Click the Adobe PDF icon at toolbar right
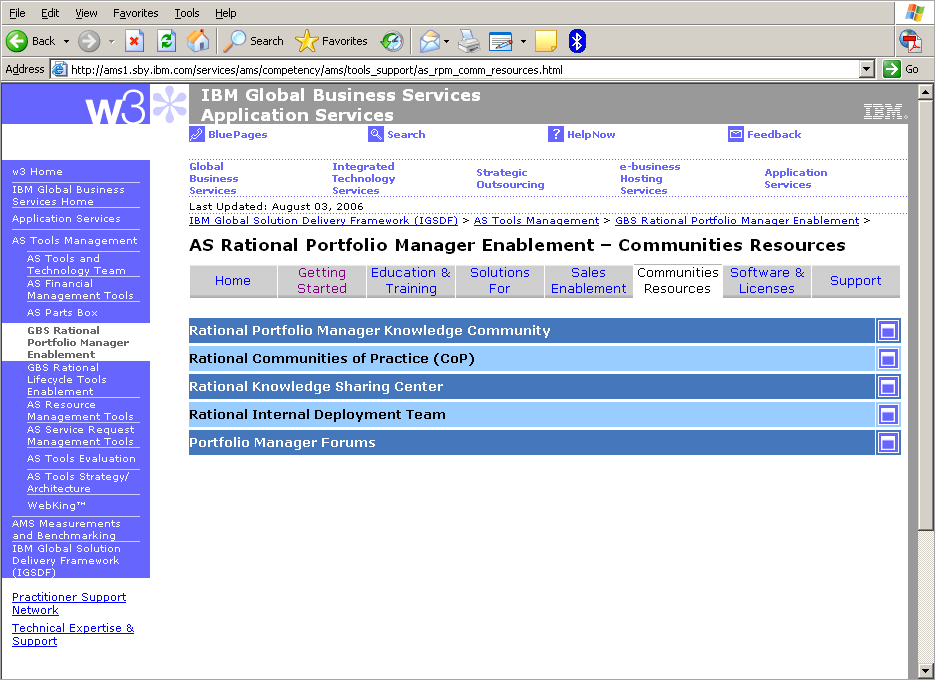The width and height of the screenshot is (935, 680). pos(911,41)
